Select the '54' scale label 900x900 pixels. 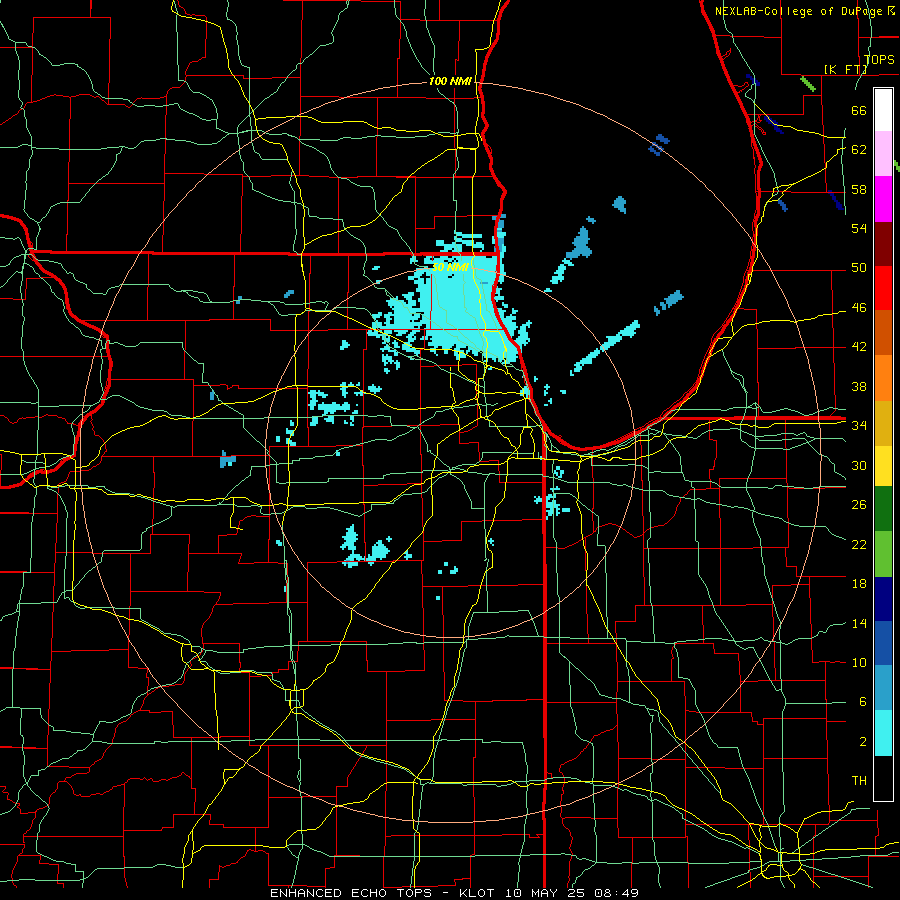click(859, 228)
